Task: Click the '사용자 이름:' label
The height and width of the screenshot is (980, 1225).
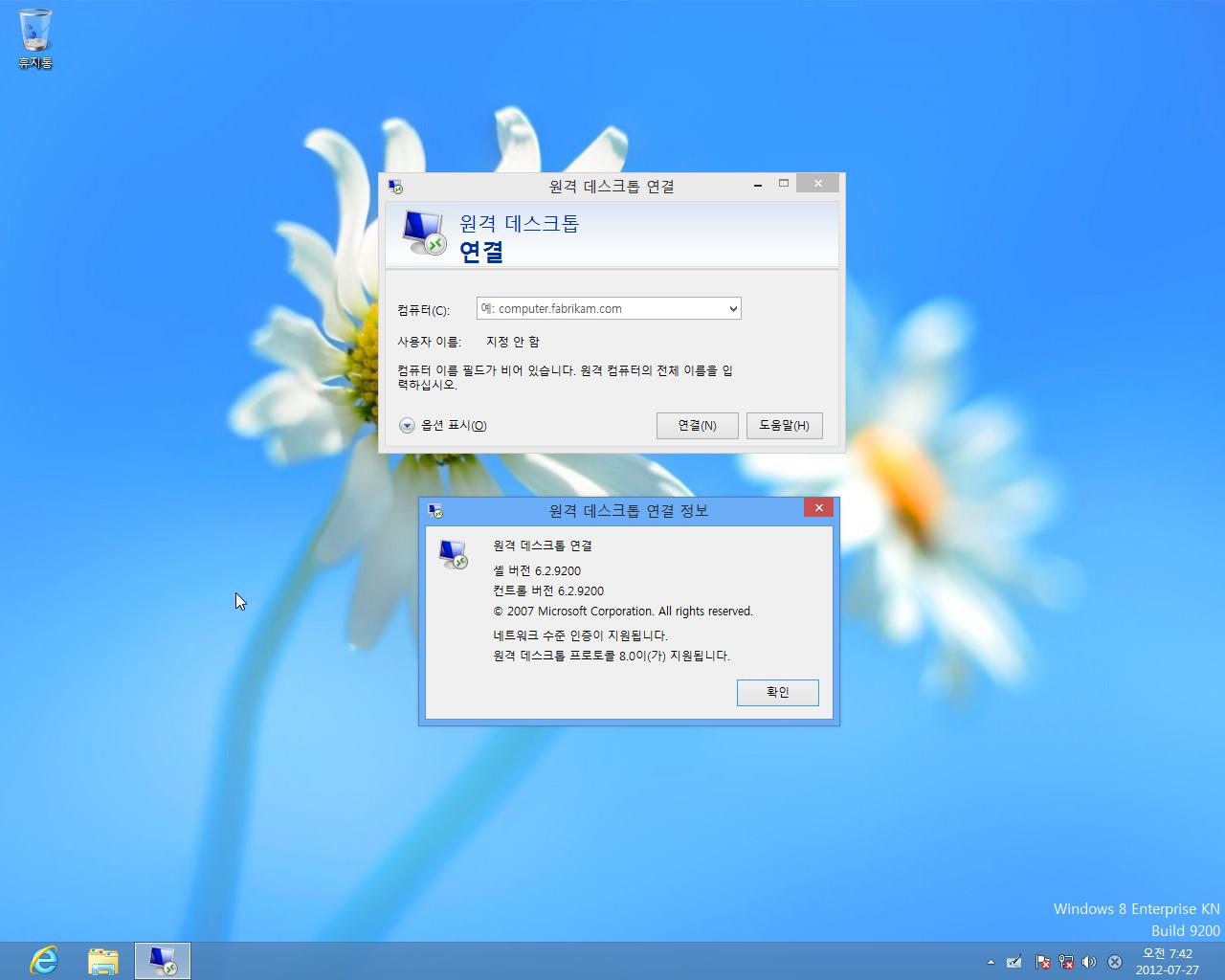Action: pyautogui.click(x=429, y=342)
